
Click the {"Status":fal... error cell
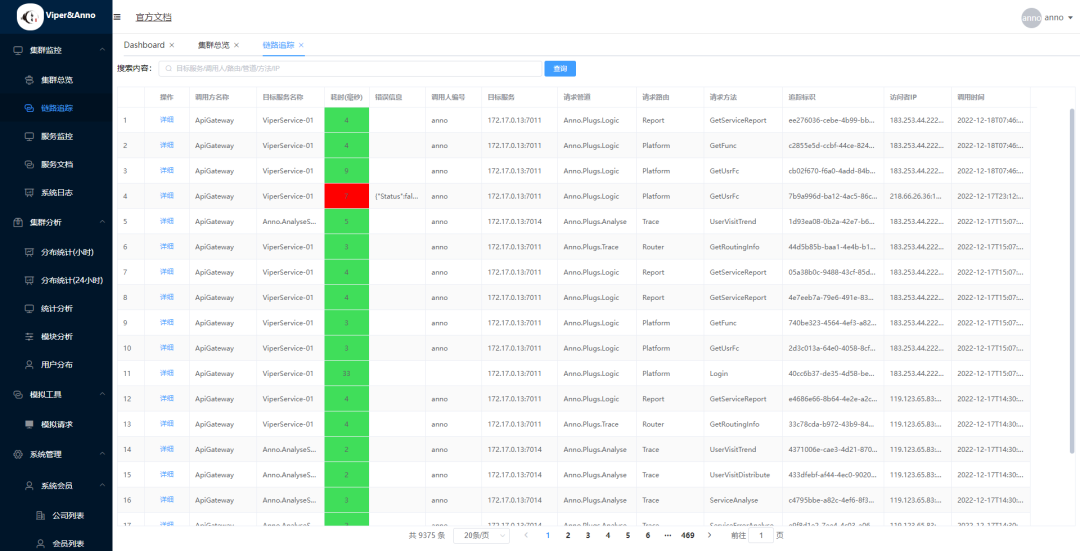point(397,196)
